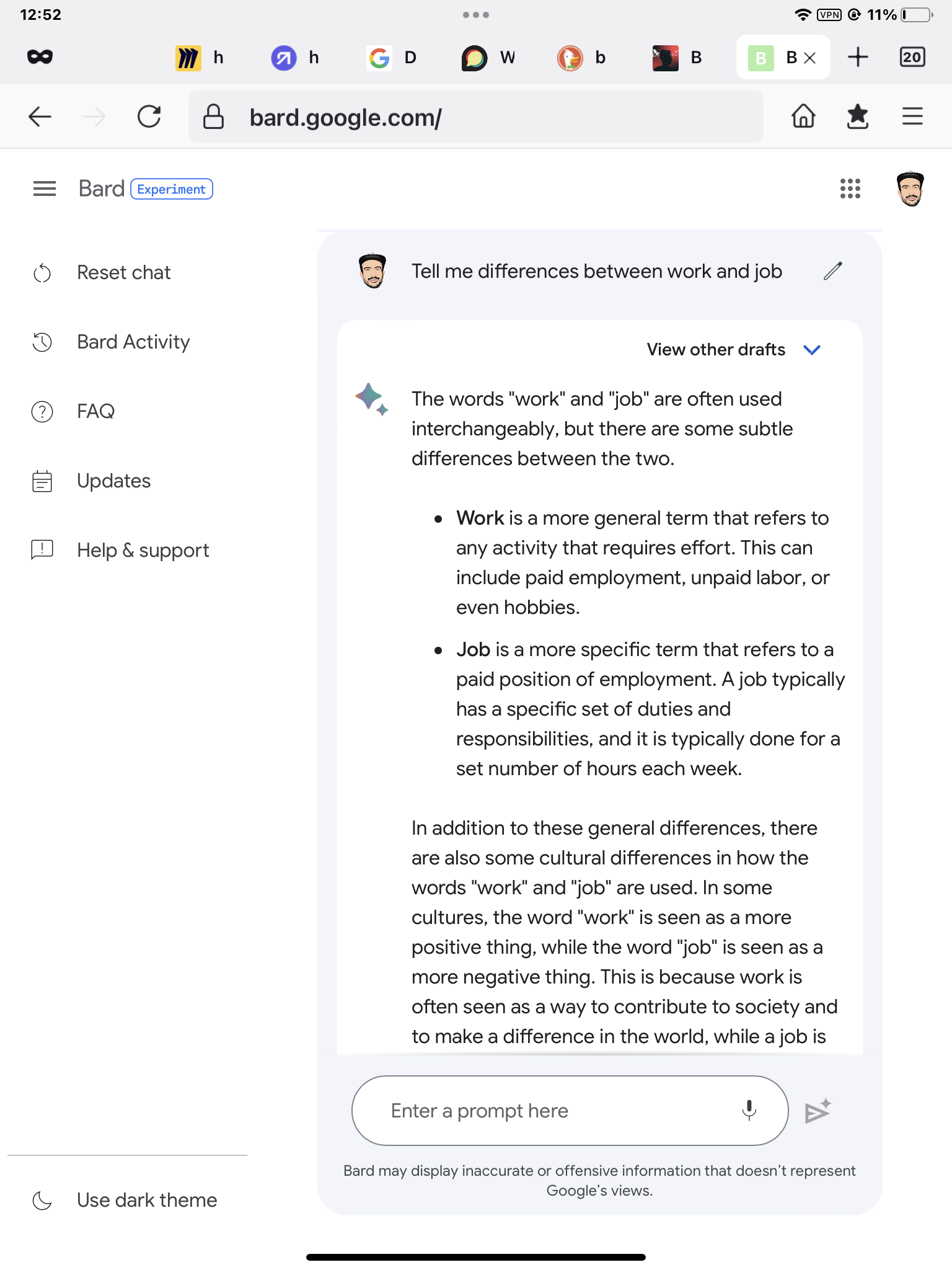Image resolution: width=952 pixels, height=1270 pixels.
Task: Open a new browser tab
Action: click(858, 58)
